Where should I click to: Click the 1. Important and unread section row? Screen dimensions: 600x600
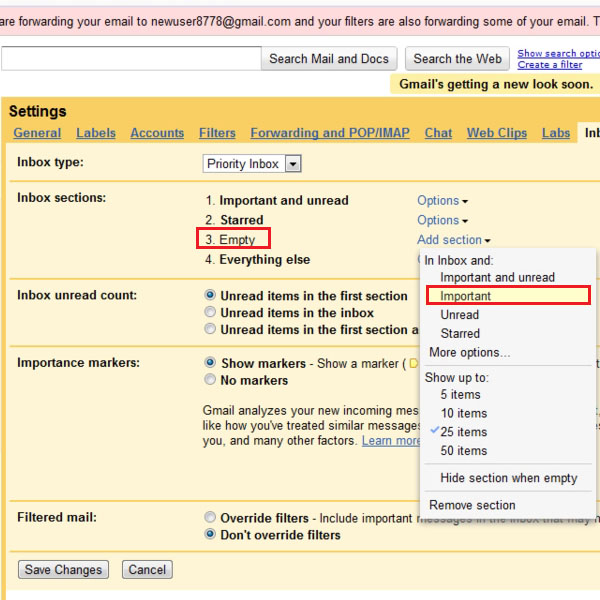pyautogui.click(x=277, y=201)
